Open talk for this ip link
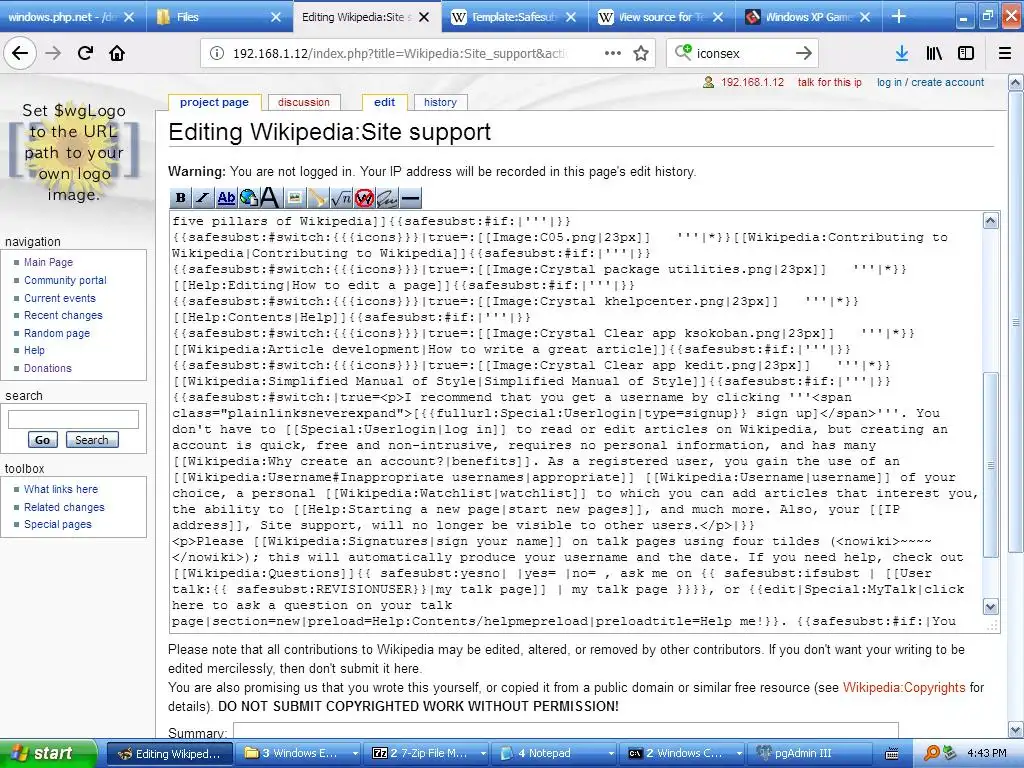 click(x=829, y=82)
